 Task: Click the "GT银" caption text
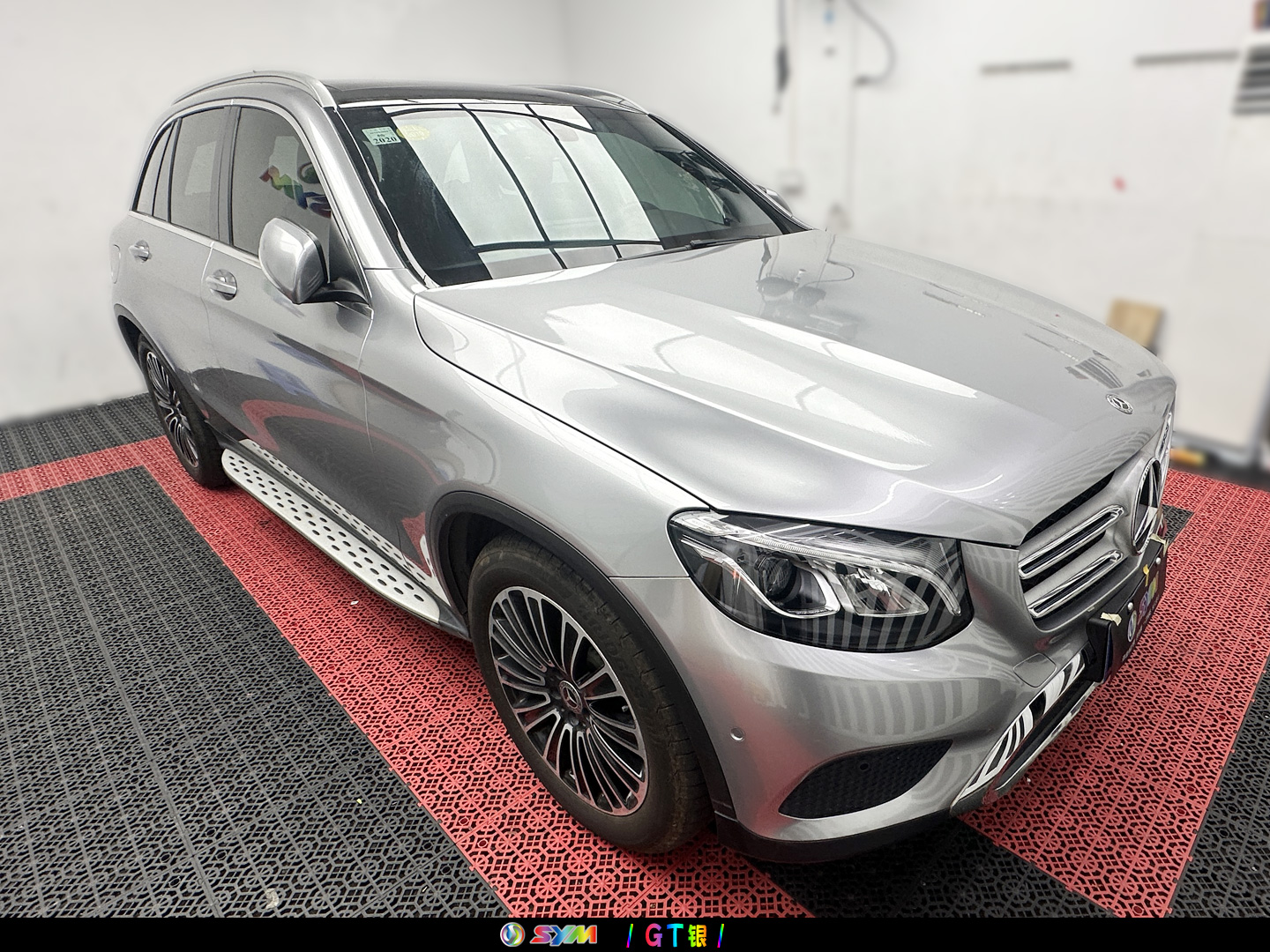[676, 935]
